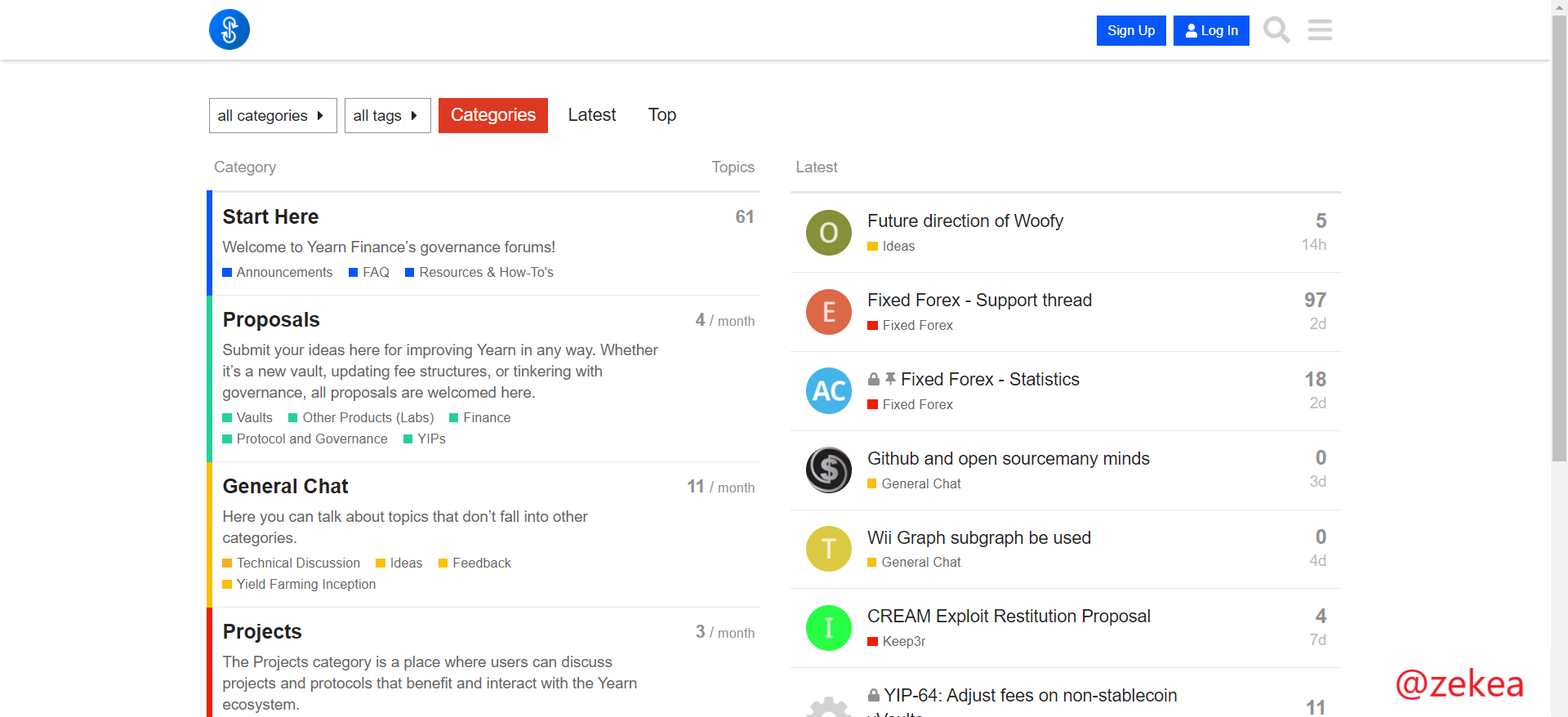Click the olive 'O' user avatar
1568x717 pixels.
[x=829, y=233]
